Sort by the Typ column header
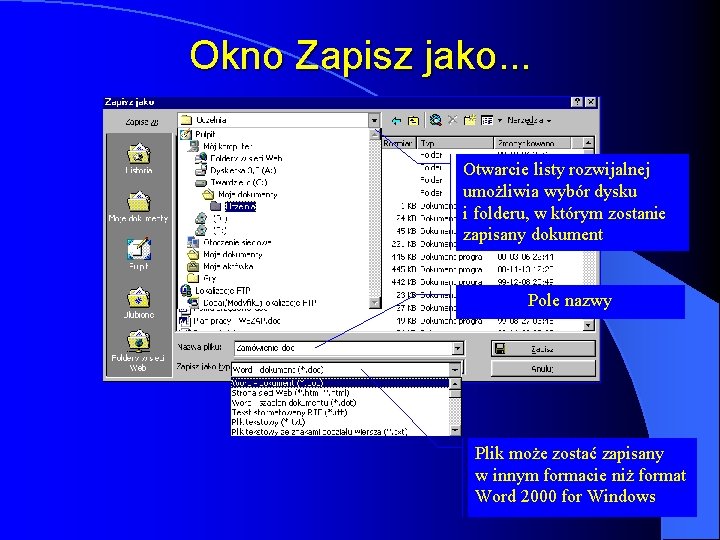Image resolution: width=720 pixels, height=540 pixels. (455, 143)
